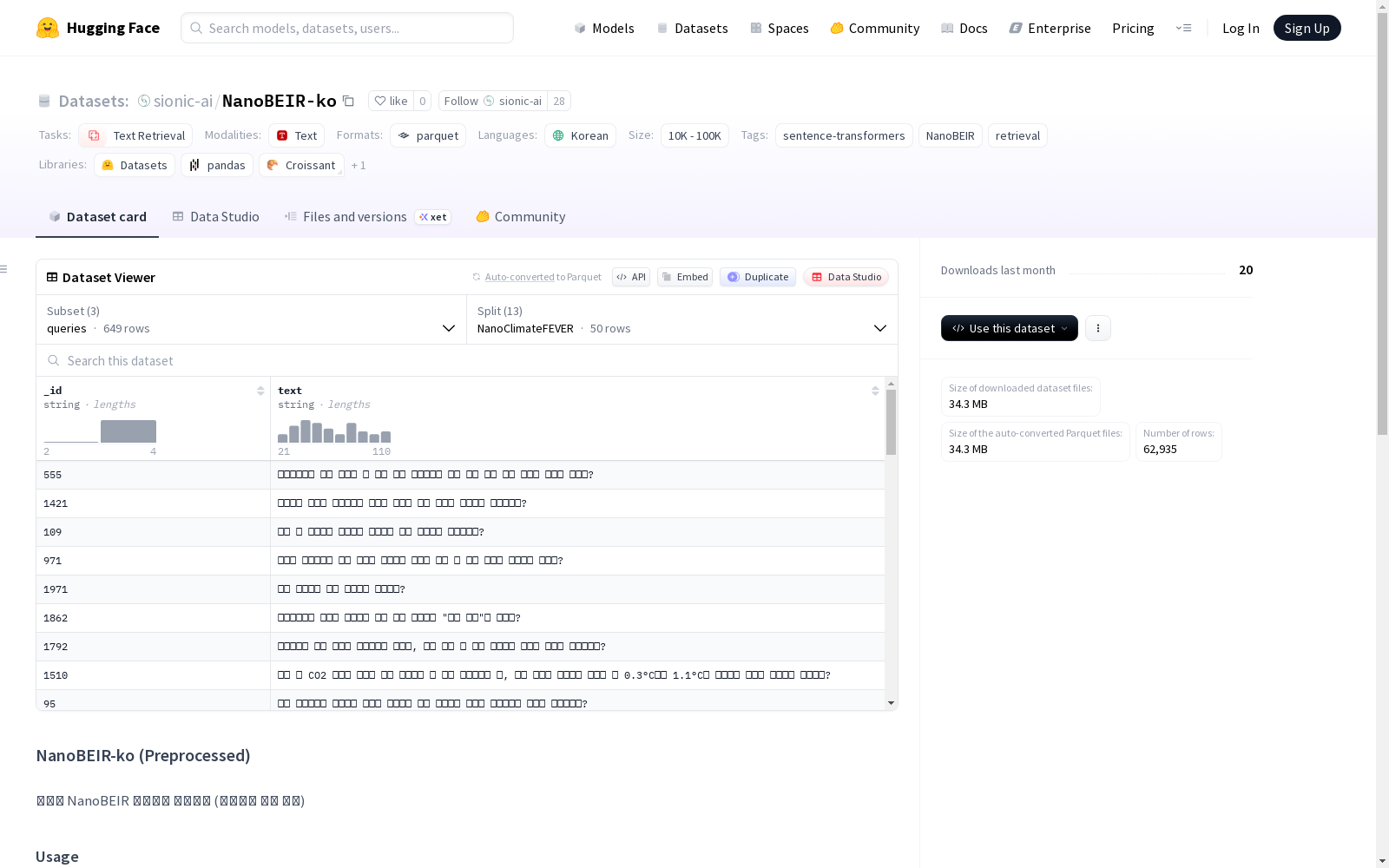
Task: Click the dataset viewer scrollbar down arrow
Action: pyautogui.click(x=891, y=703)
